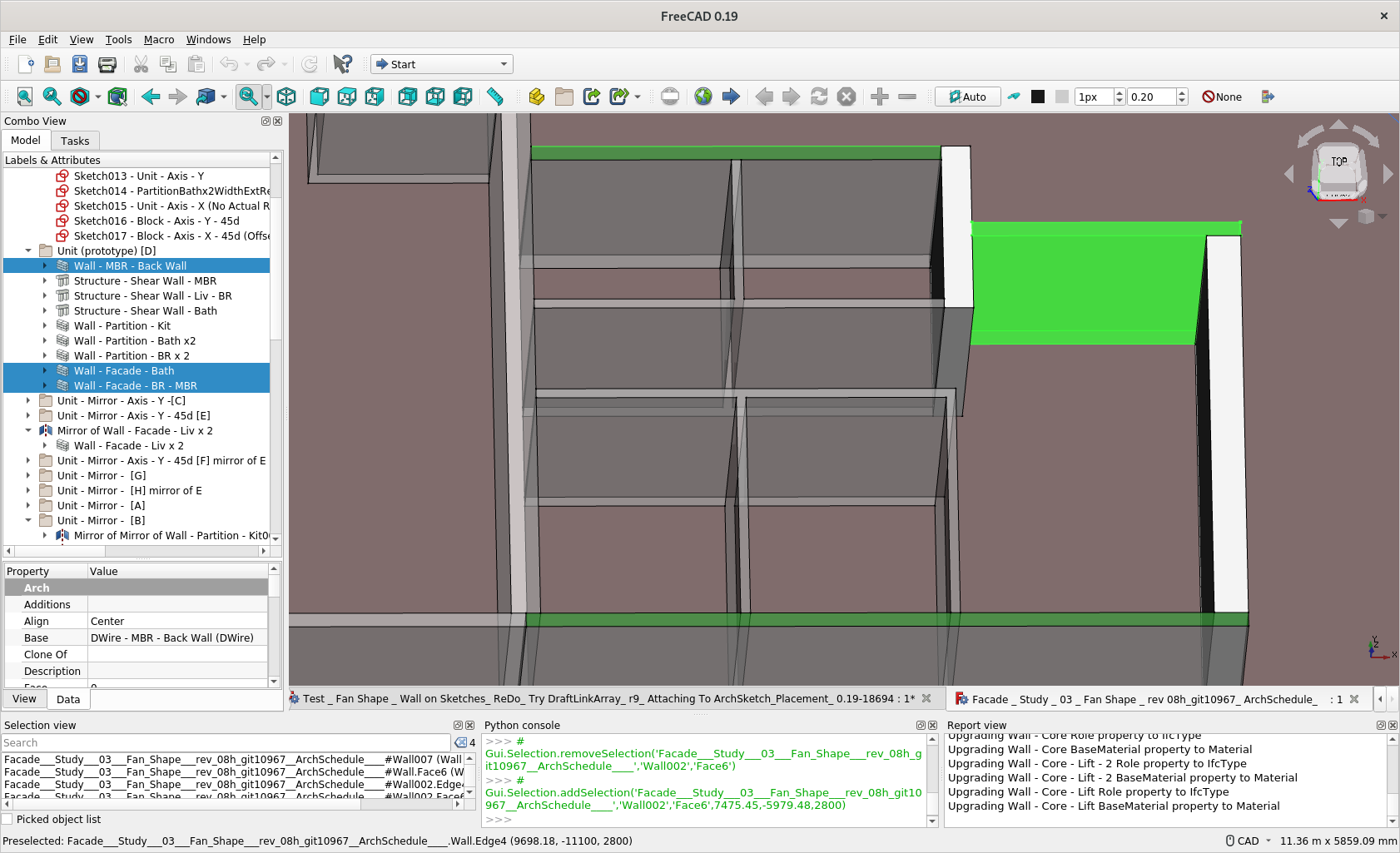Fit all content in view icon

25,97
